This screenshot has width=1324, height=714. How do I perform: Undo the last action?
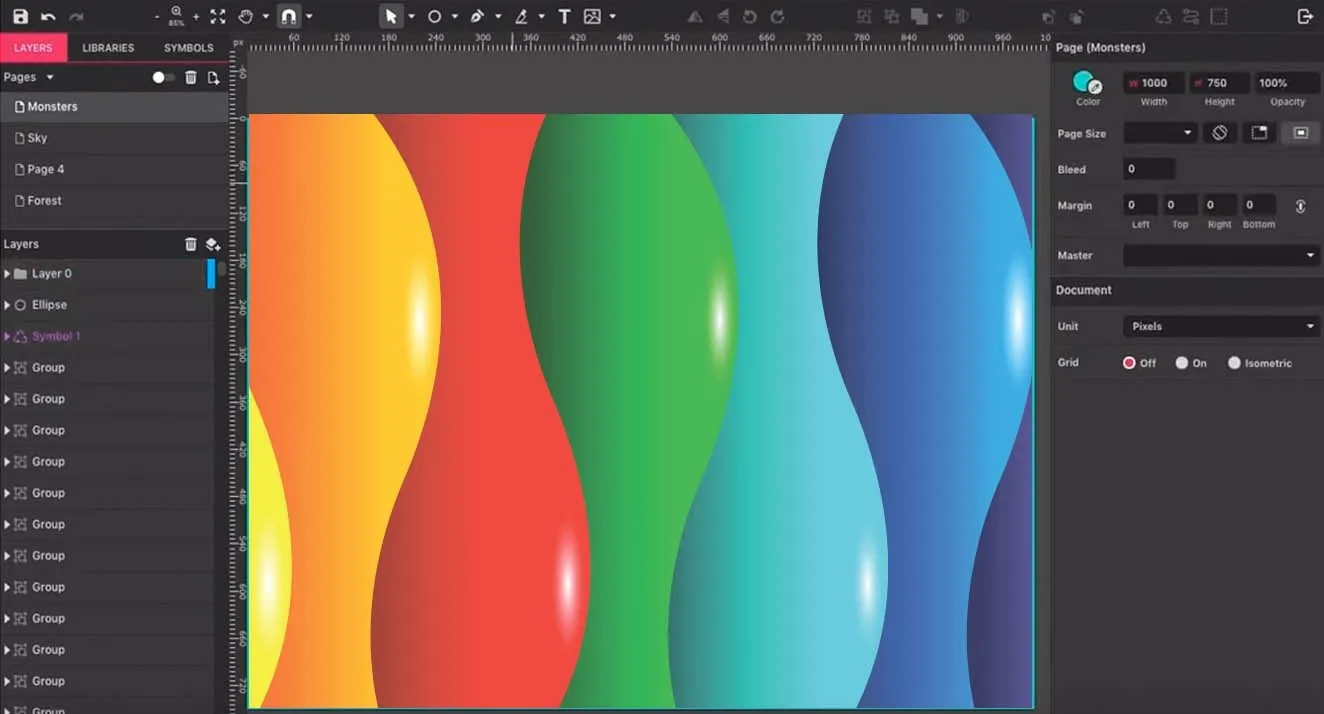tap(48, 17)
